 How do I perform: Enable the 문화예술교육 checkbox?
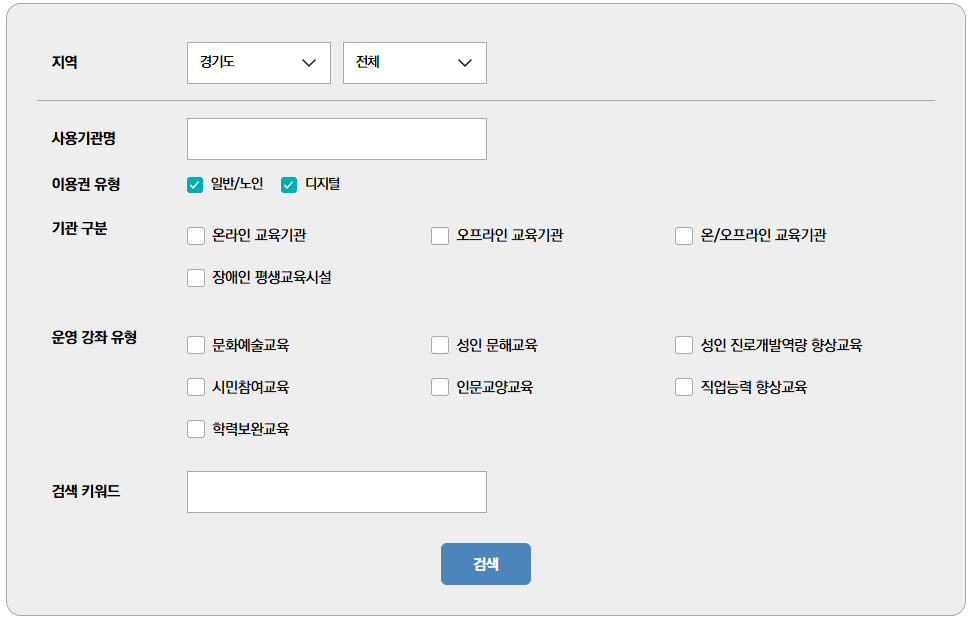[x=196, y=345]
